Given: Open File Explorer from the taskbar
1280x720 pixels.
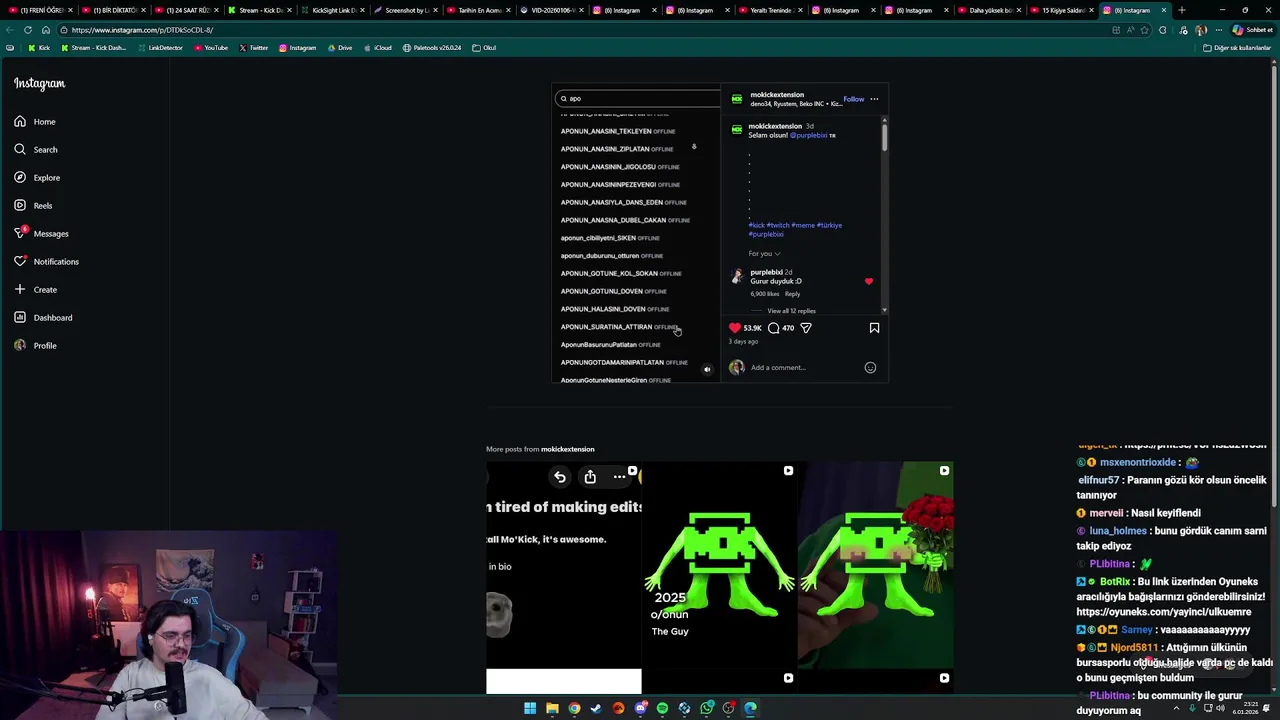Looking at the screenshot, I should 552,709.
